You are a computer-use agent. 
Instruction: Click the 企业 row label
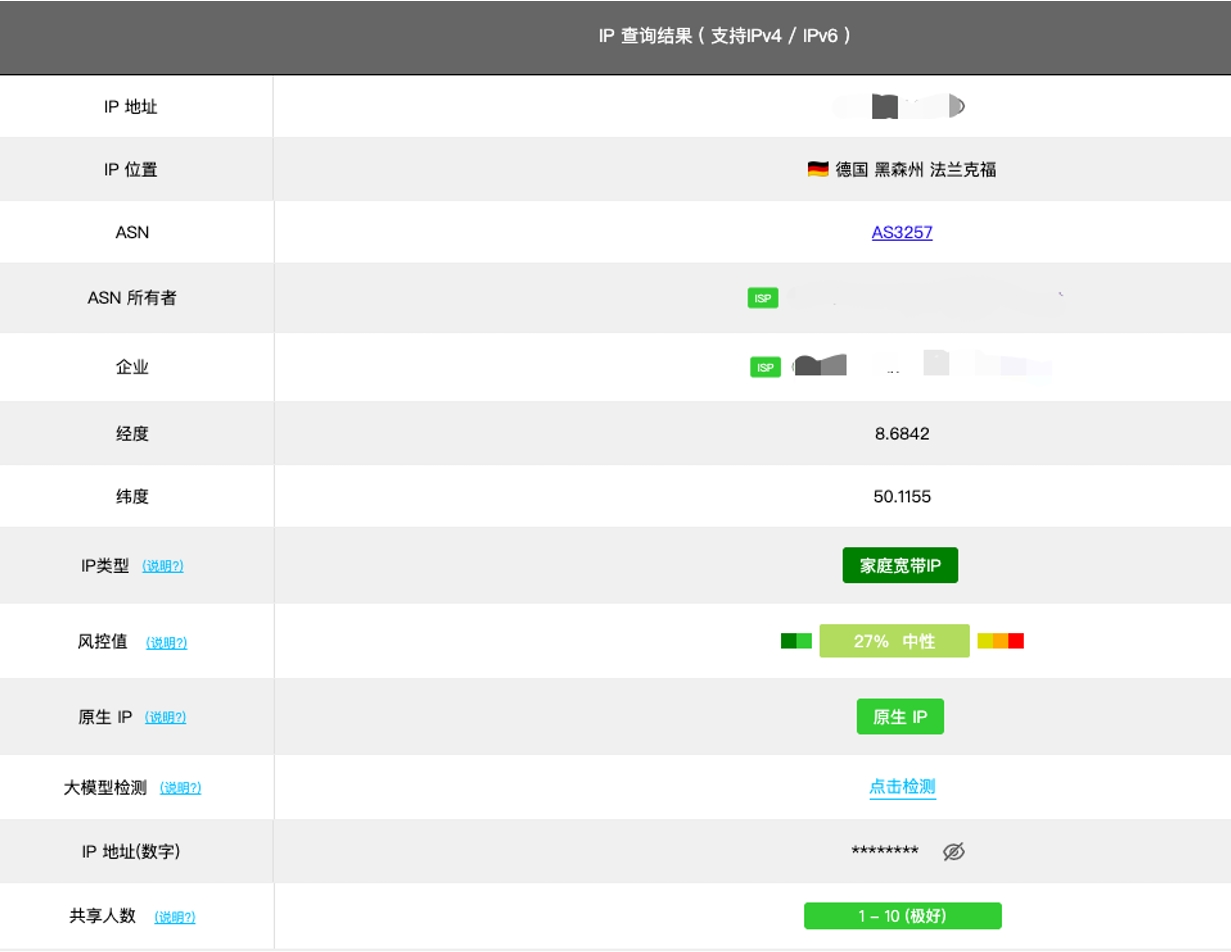tap(132, 367)
